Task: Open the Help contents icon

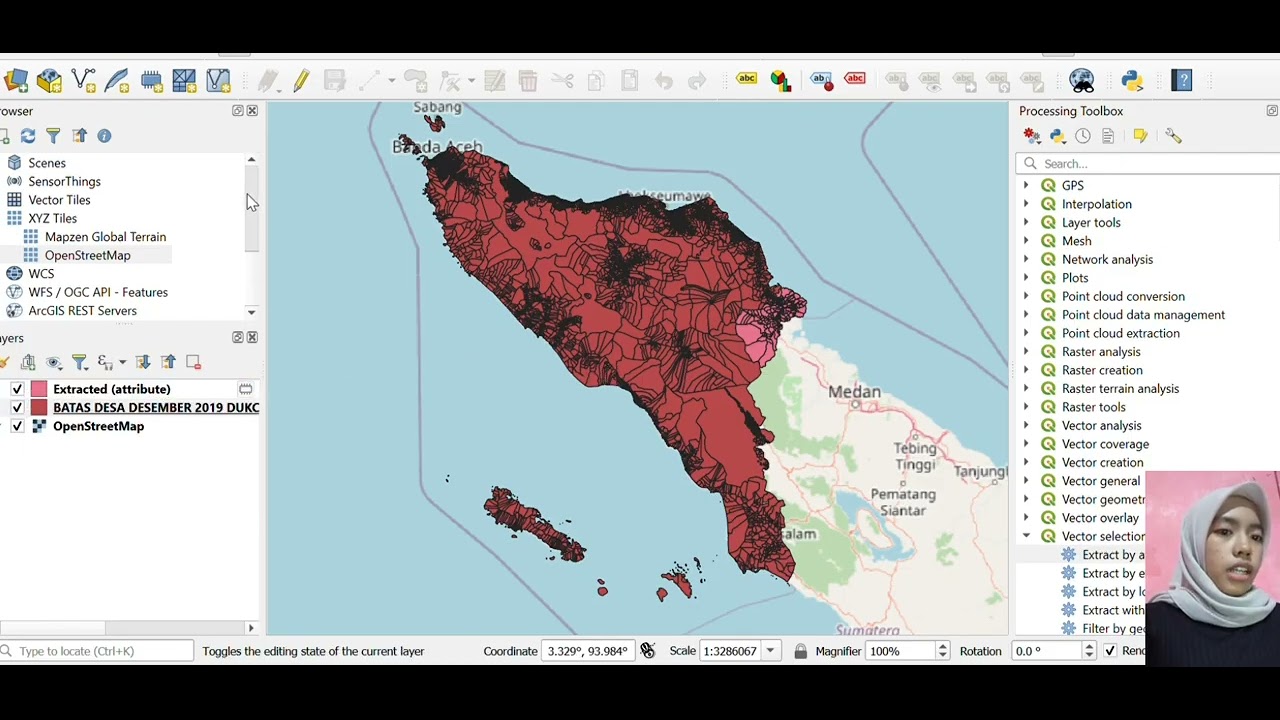Action: pos(1182,80)
